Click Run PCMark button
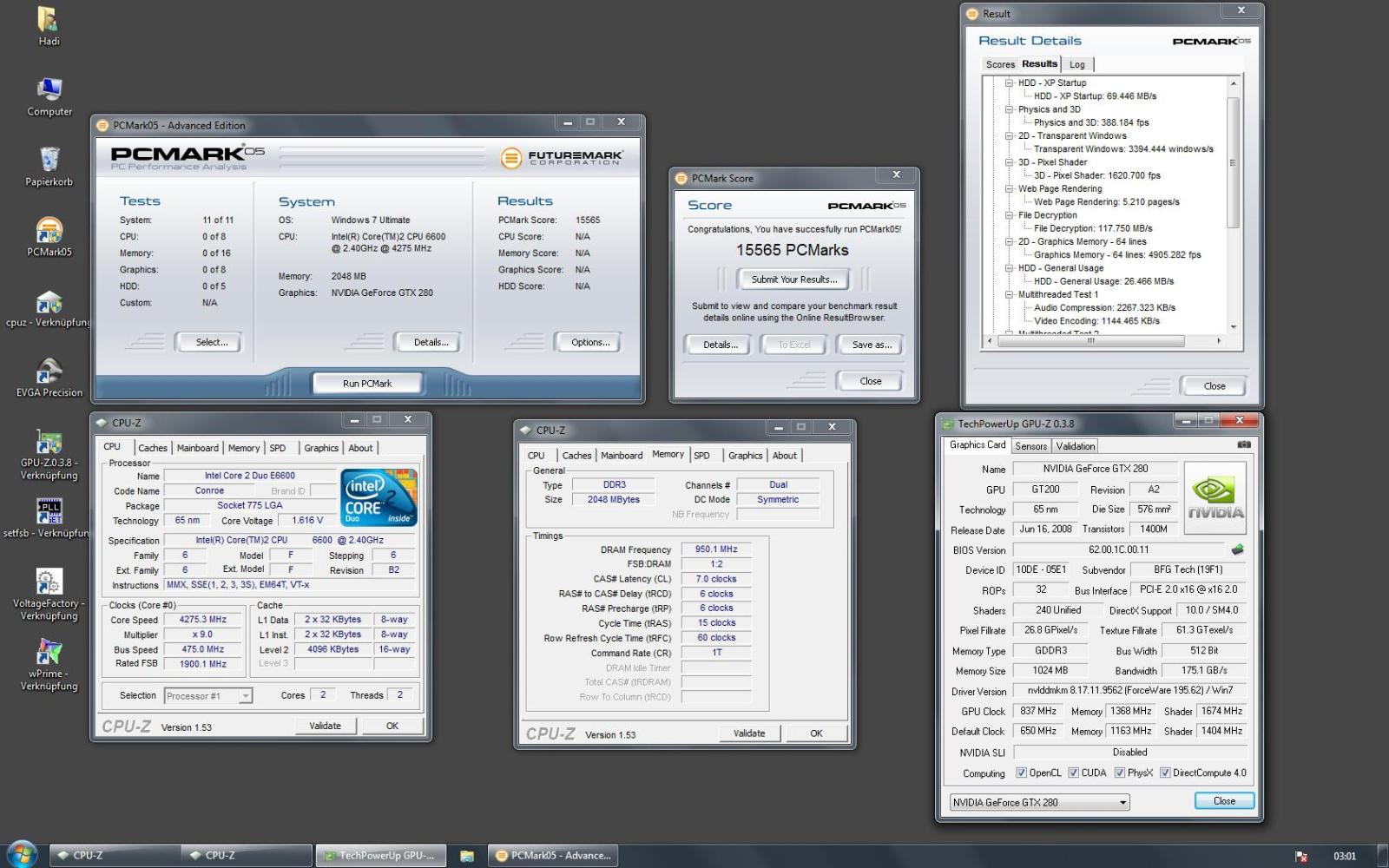 367,383
